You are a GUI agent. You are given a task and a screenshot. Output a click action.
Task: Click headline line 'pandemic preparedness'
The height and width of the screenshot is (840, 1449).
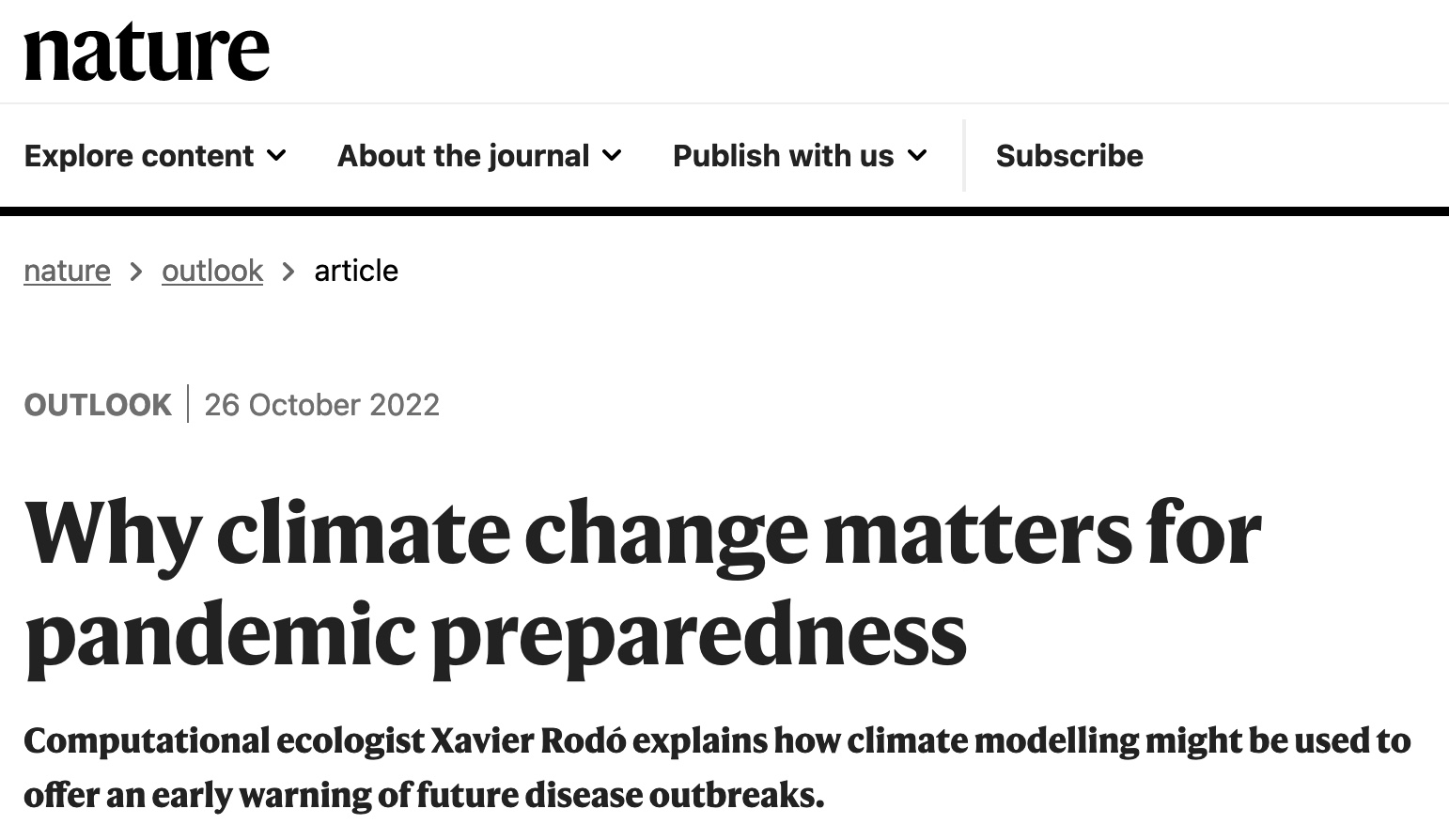point(495,634)
